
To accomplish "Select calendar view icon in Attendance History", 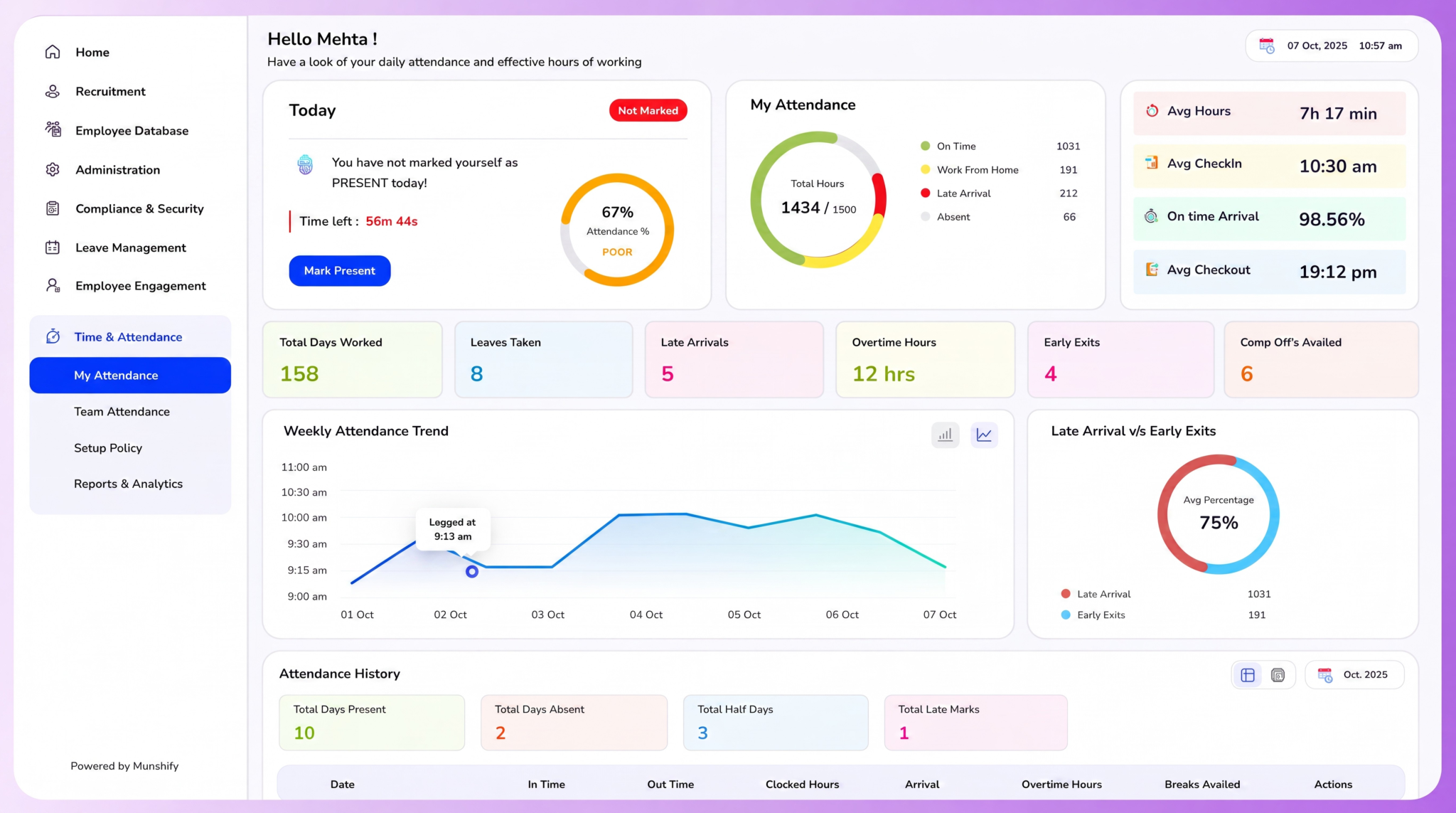I will point(1278,675).
